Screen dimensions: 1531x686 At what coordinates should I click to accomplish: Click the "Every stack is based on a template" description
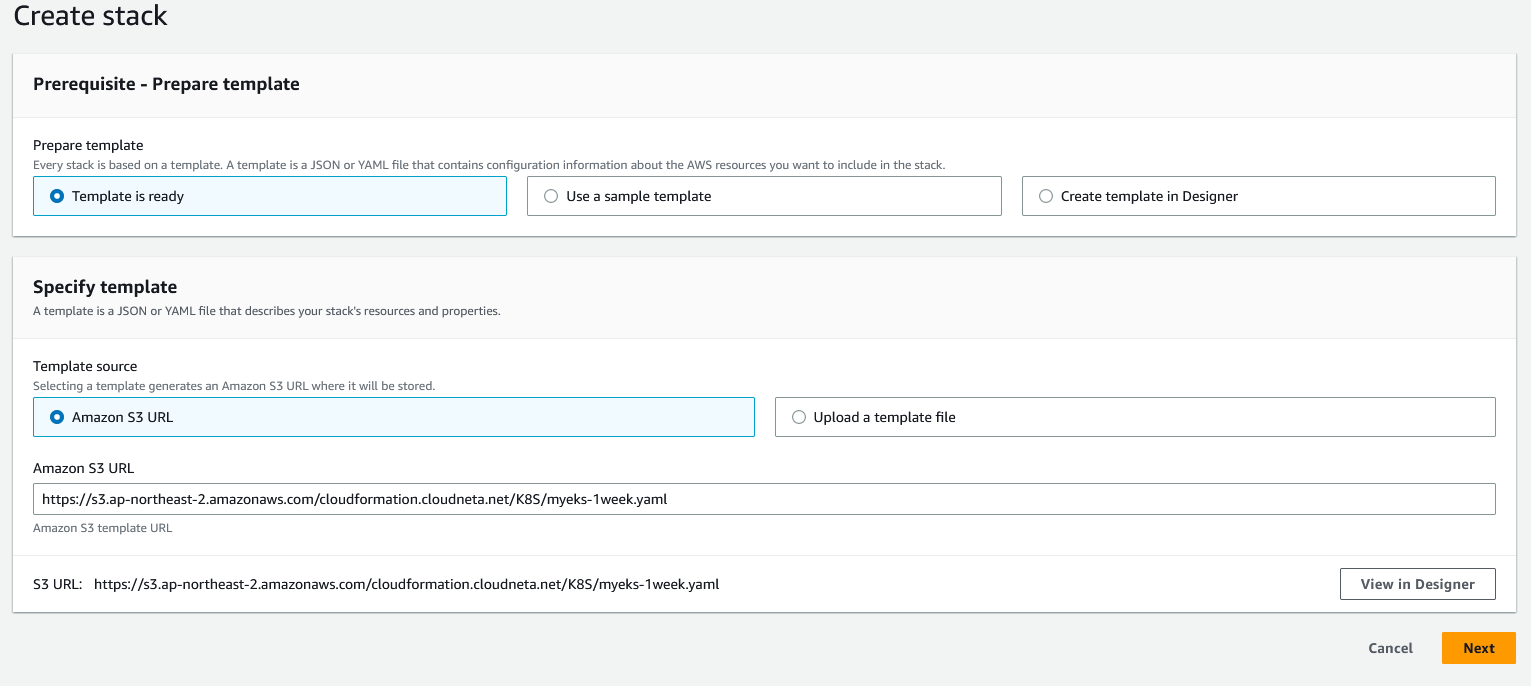click(x=488, y=165)
